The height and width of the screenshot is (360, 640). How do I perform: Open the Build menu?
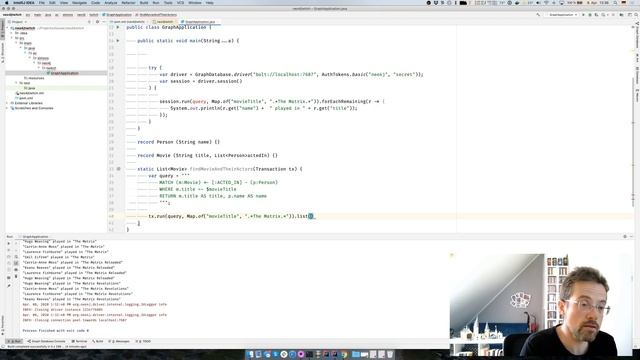click(144, 2)
